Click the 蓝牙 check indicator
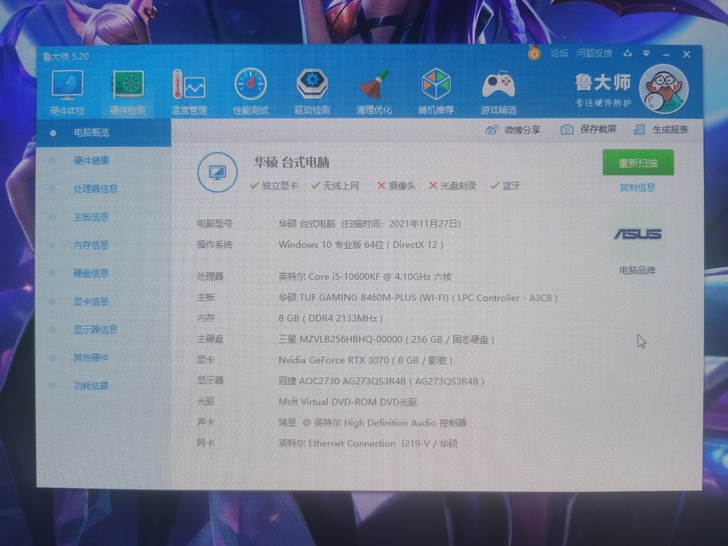This screenshot has width=728, height=546. [505, 186]
